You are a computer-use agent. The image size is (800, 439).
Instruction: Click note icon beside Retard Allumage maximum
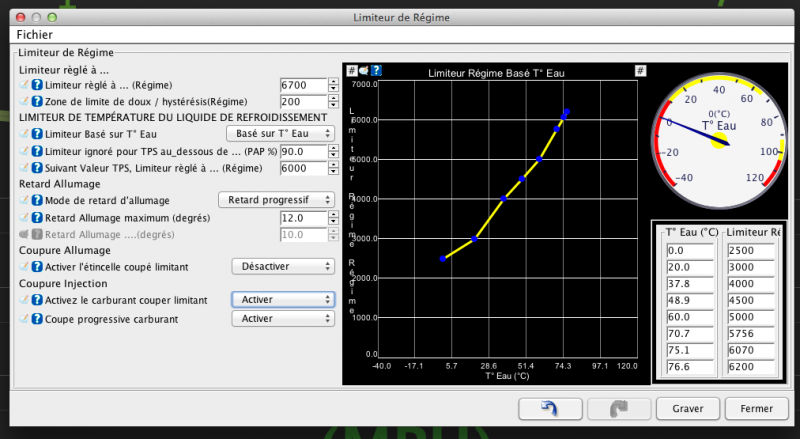24,217
